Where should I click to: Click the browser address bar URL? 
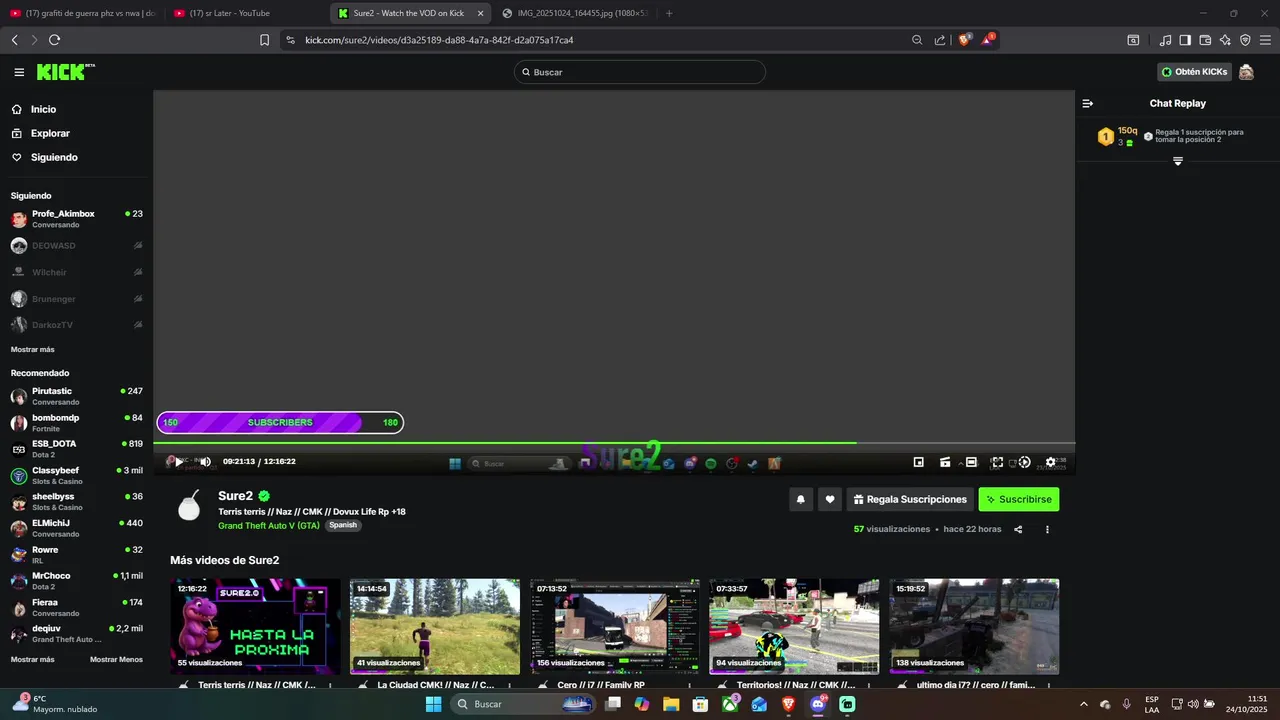tap(439, 40)
